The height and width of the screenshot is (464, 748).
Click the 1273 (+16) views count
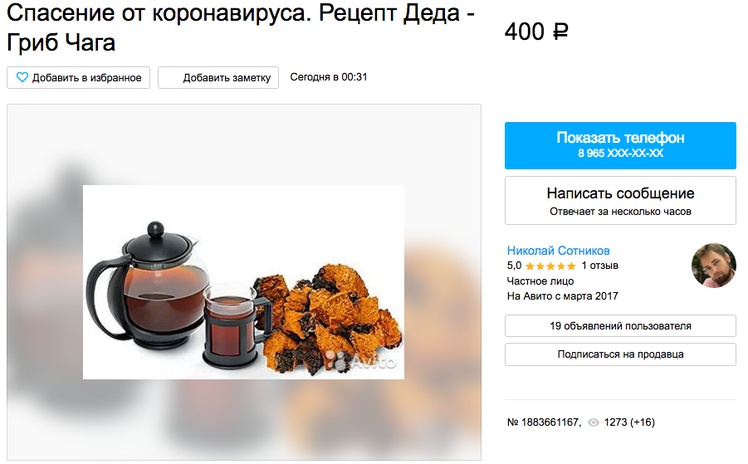click(x=629, y=423)
